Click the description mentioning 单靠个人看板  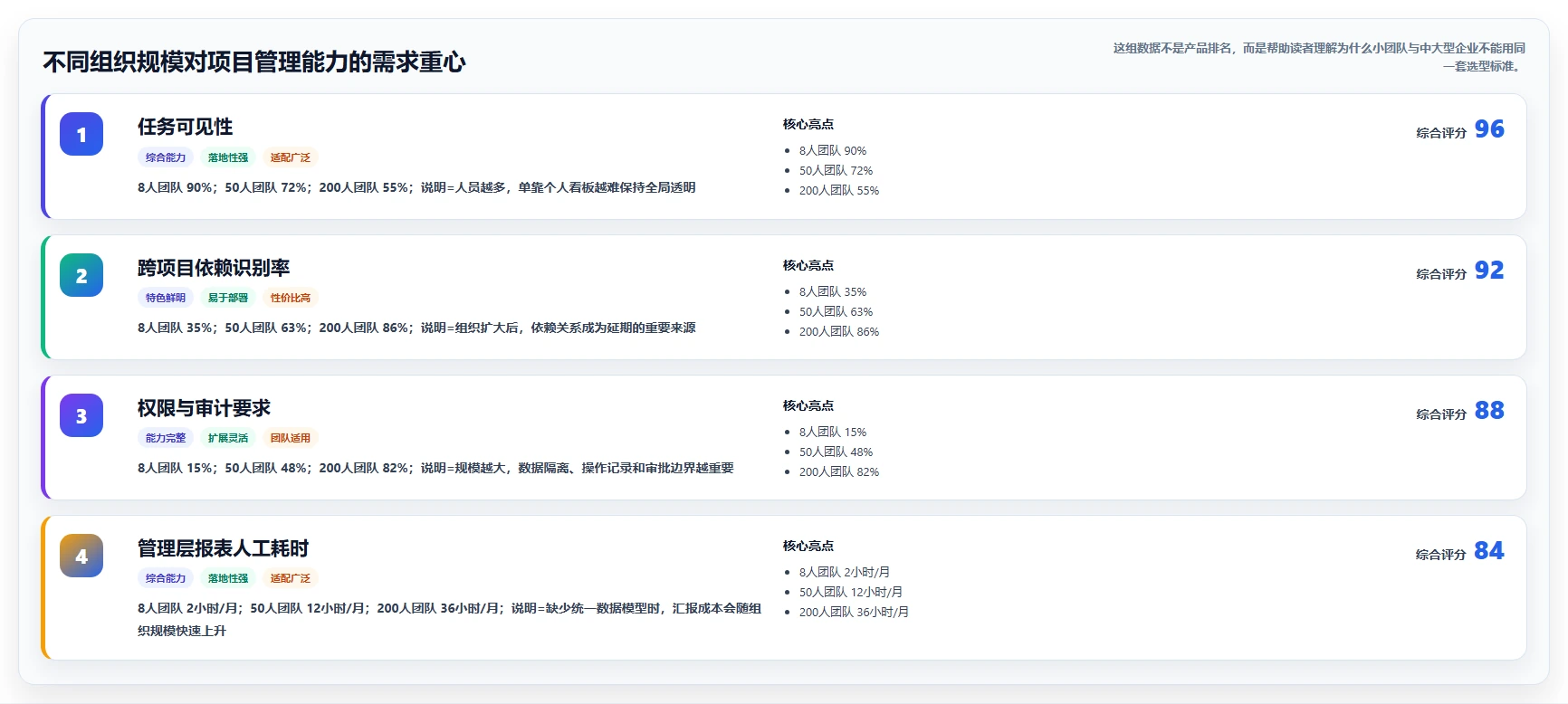(x=416, y=188)
